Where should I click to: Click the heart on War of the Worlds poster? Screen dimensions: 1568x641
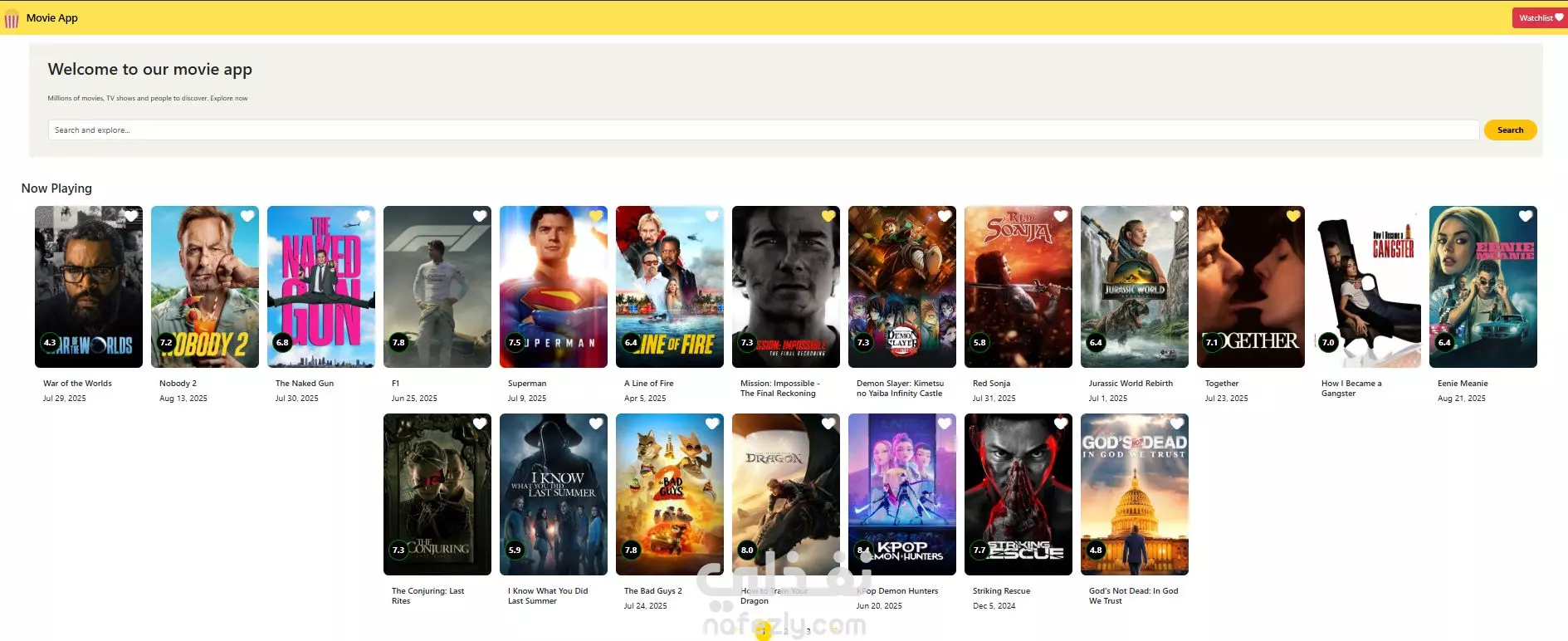pyautogui.click(x=131, y=216)
